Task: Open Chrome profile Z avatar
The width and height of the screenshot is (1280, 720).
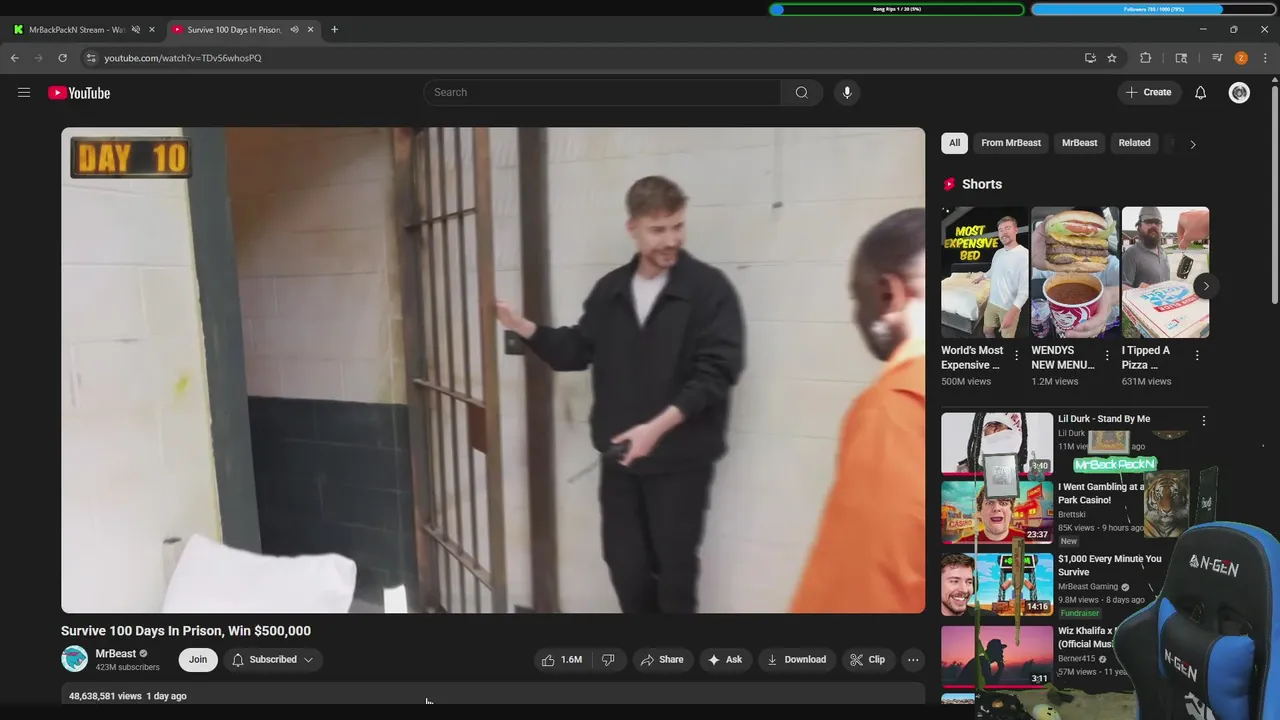Action: 1241,58
